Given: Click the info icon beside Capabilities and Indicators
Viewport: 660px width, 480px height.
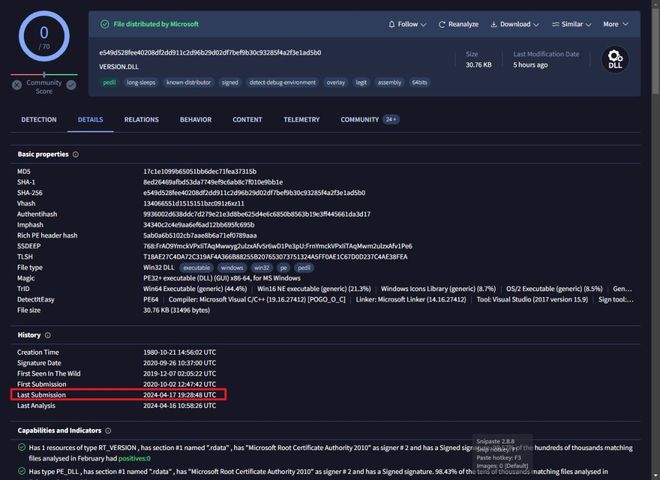Looking at the screenshot, I should tap(108, 431).
